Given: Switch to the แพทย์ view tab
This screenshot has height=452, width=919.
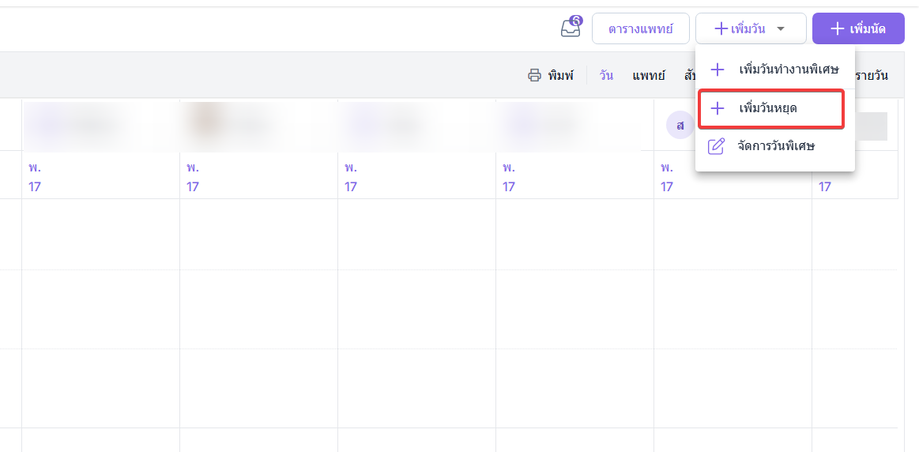Looking at the screenshot, I should (x=649, y=75).
